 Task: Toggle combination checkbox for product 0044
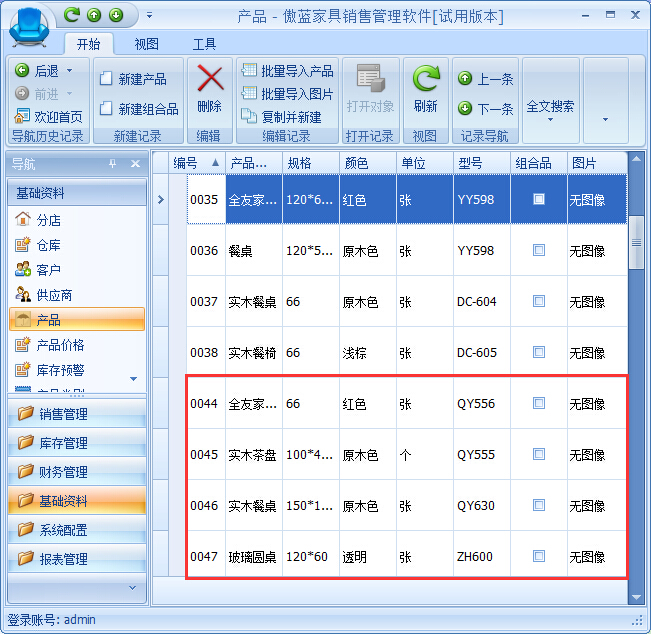(x=539, y=404)
